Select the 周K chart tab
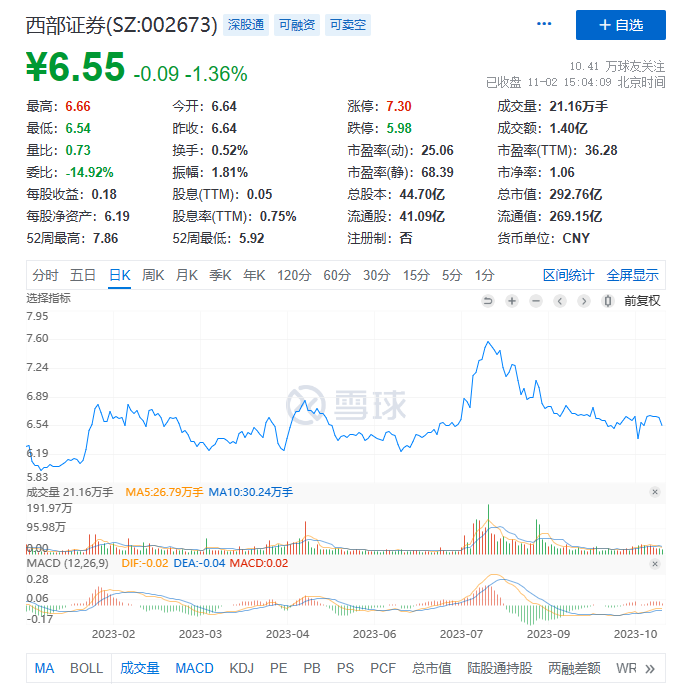 [153, 275]
